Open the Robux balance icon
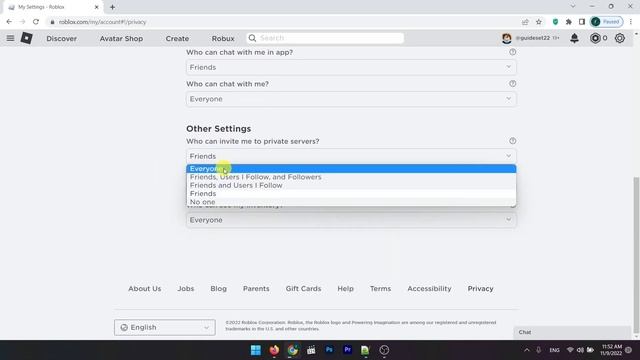Screen dimensions: 640x360 595,38
